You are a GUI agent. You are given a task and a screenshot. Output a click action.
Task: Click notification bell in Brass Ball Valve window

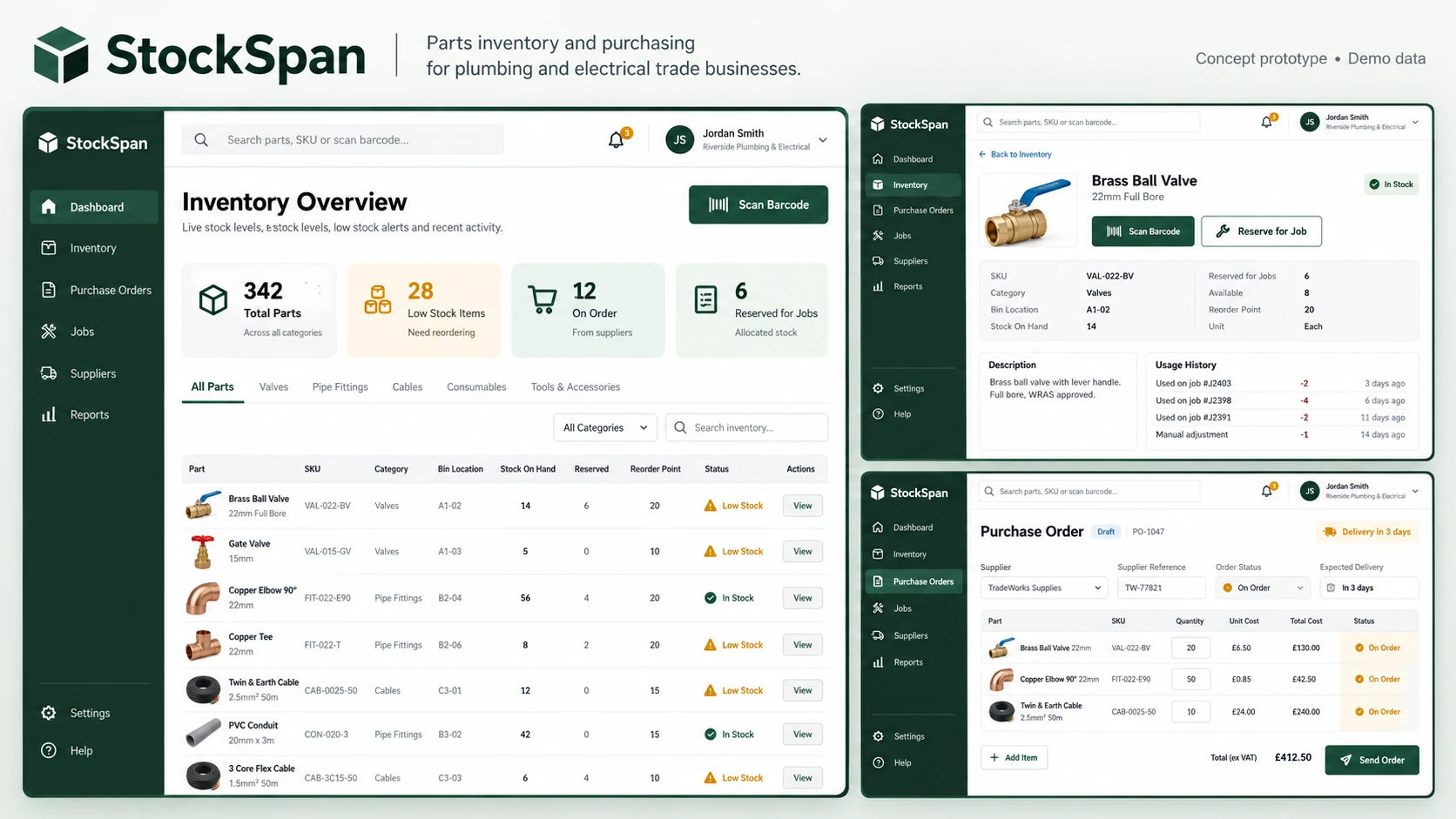point(1267,122)
